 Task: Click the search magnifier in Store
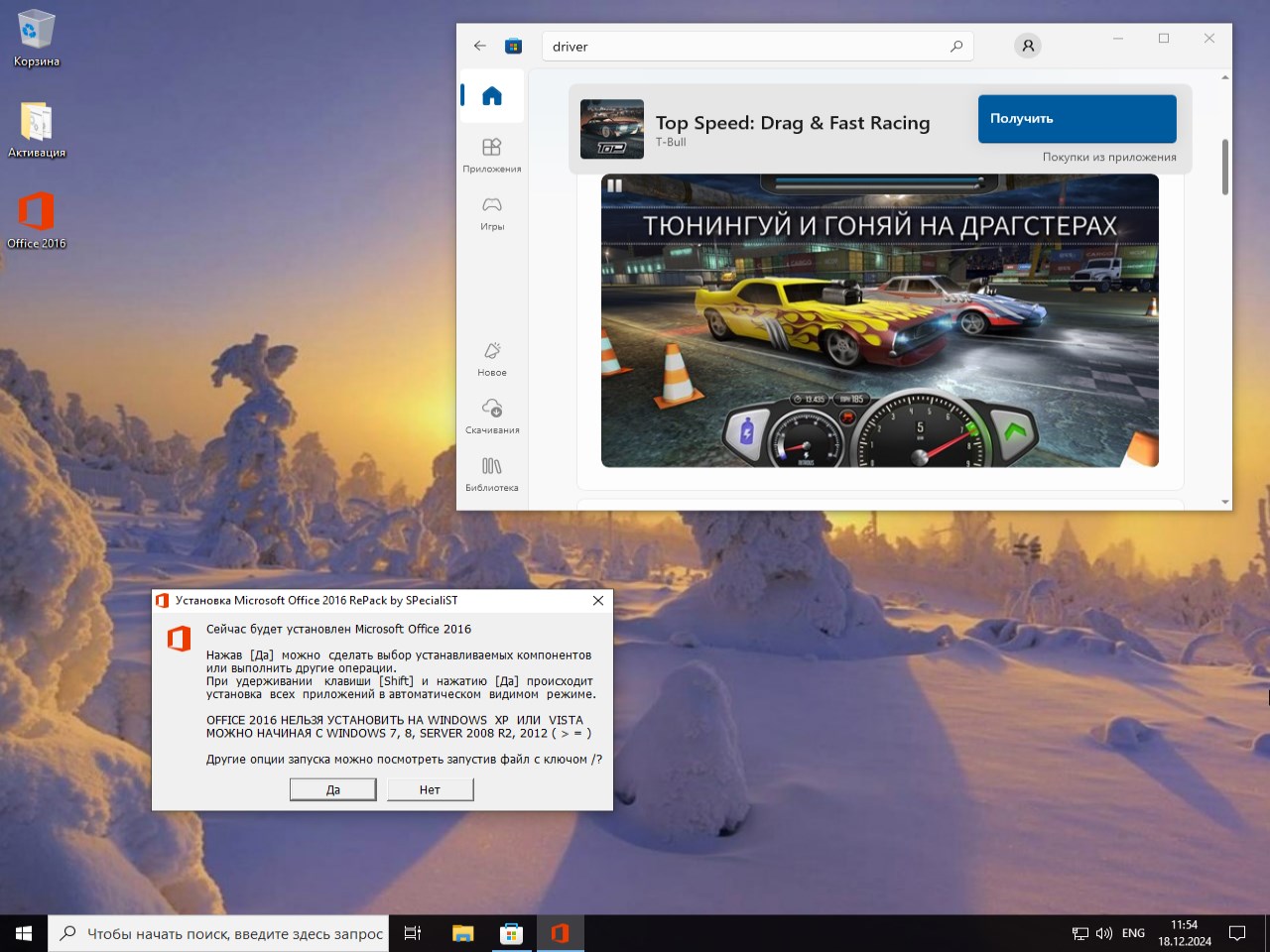click(x=956, y=46)
